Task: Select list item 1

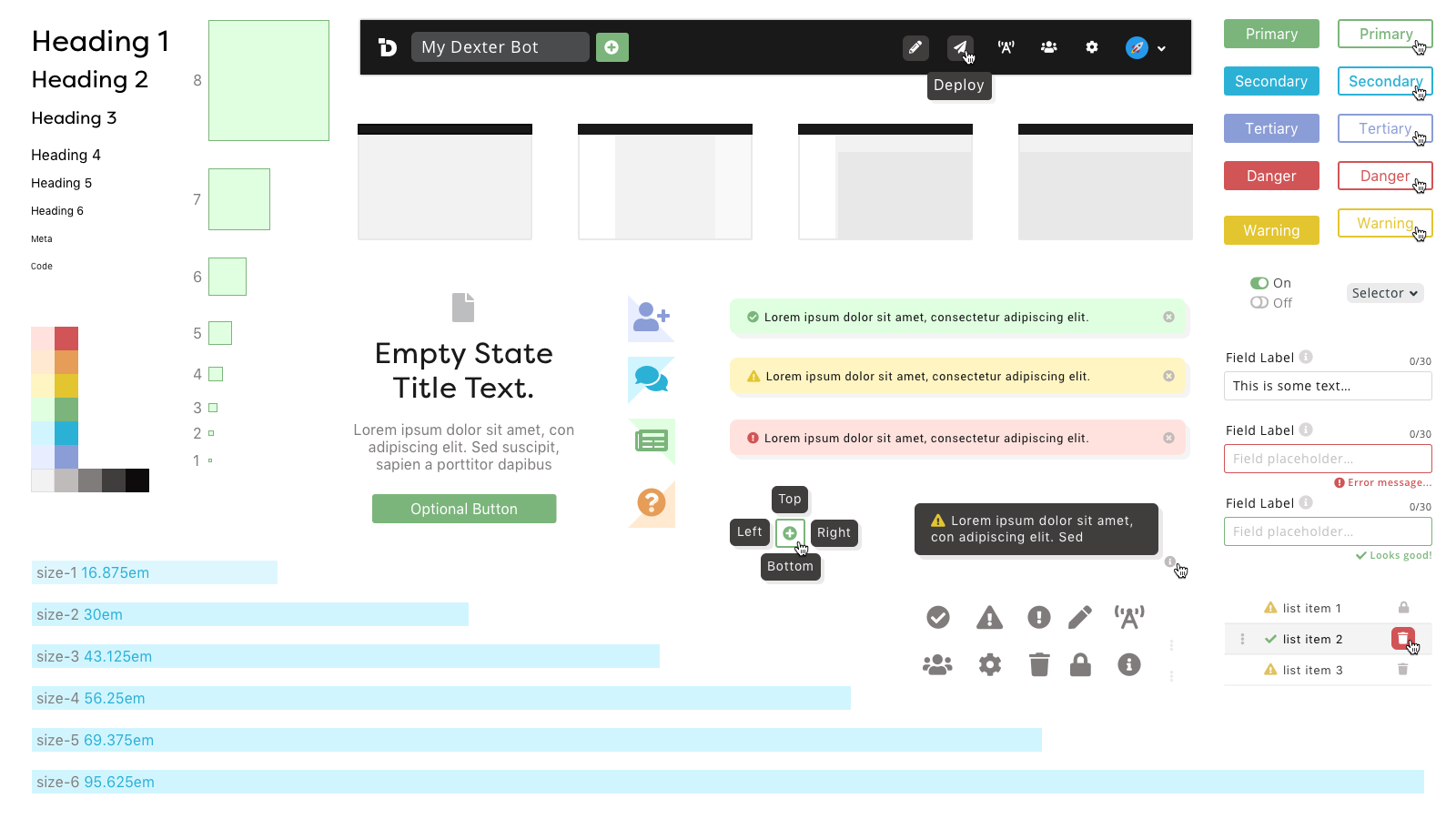Action: pos(1328,608)
